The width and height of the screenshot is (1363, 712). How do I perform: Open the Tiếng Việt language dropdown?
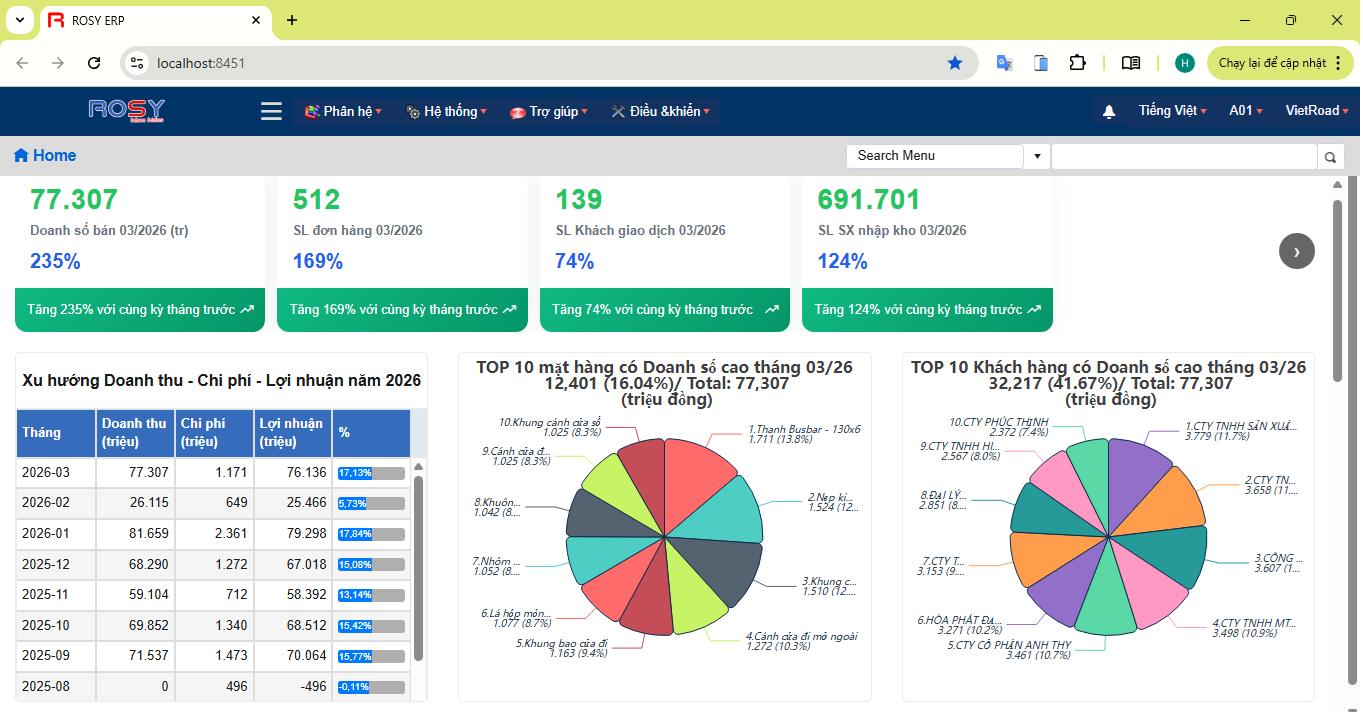(x=1172, y=111)
